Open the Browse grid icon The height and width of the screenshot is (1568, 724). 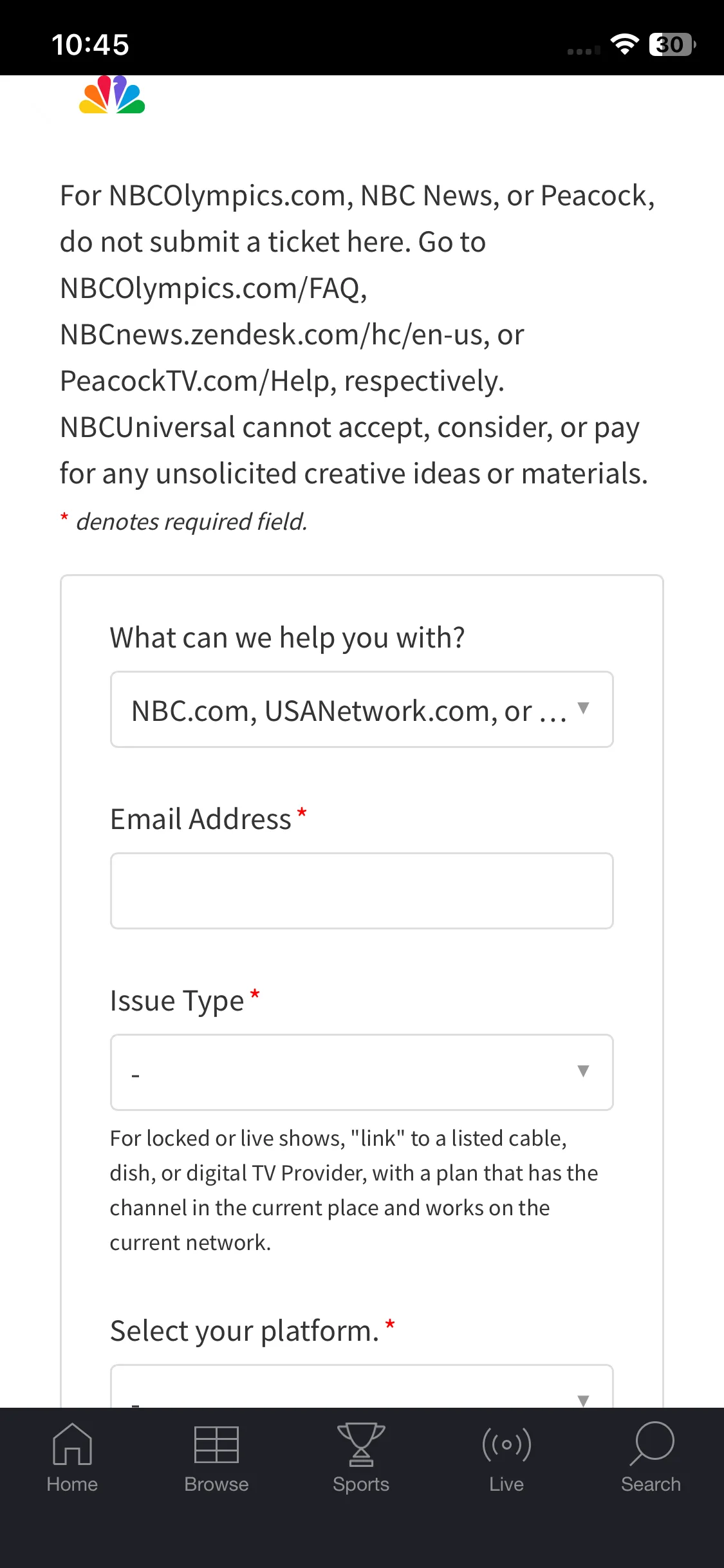tap(216, 1444)
